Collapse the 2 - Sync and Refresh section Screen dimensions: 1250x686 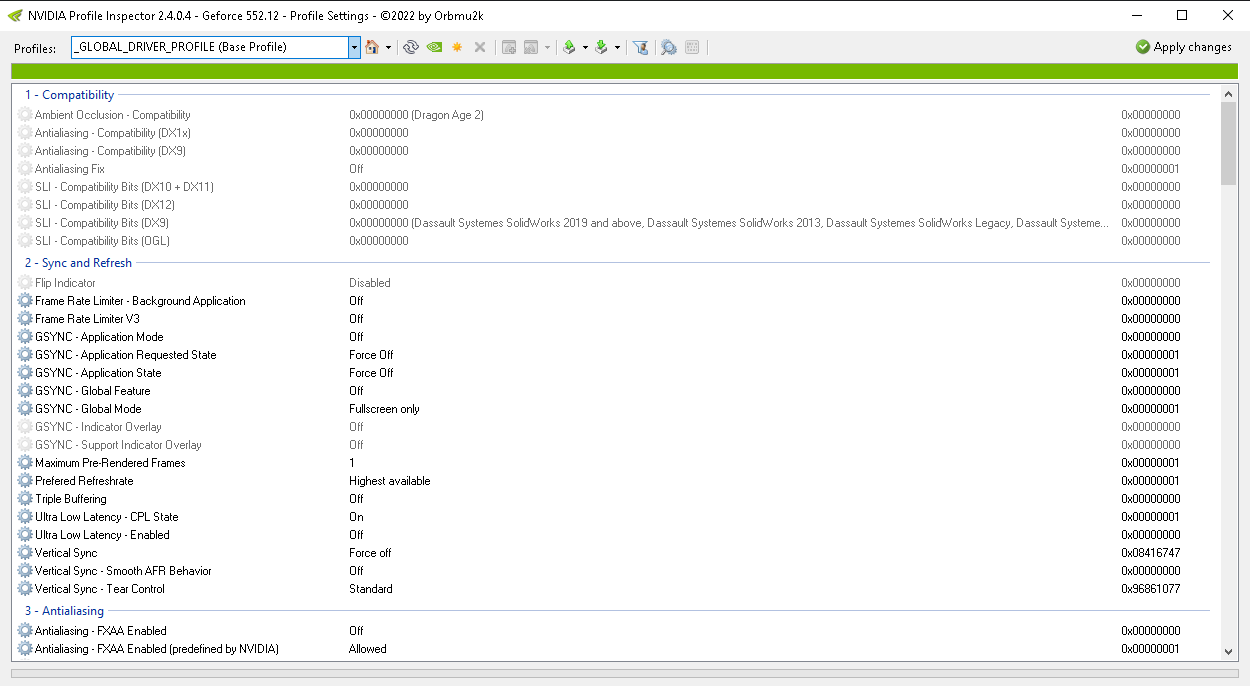point(79,263)
